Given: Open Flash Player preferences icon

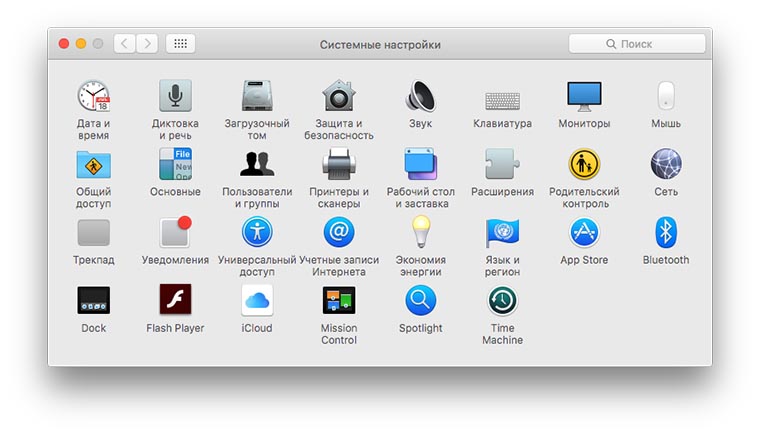Looking at the screenshot, I should 175,299.
